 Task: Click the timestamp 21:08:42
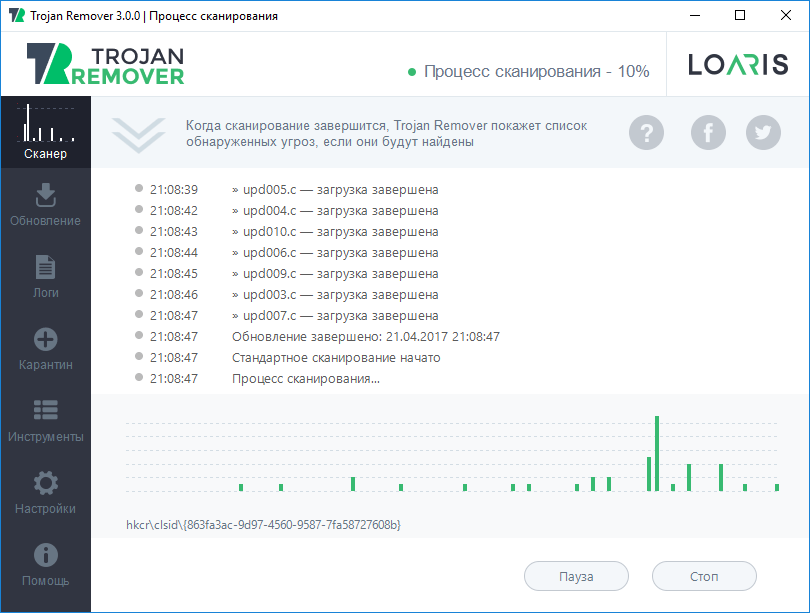click(174, 211)
